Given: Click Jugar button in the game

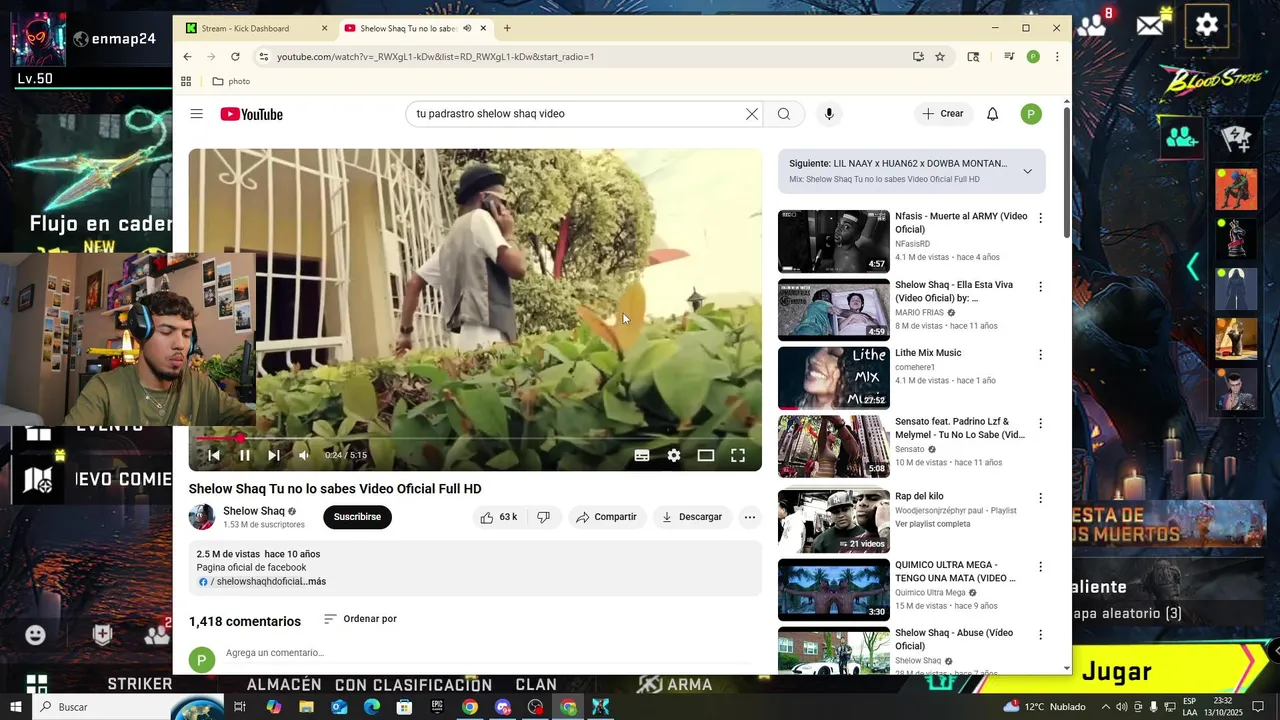Looking at the screenshot, I should 1117,672.
